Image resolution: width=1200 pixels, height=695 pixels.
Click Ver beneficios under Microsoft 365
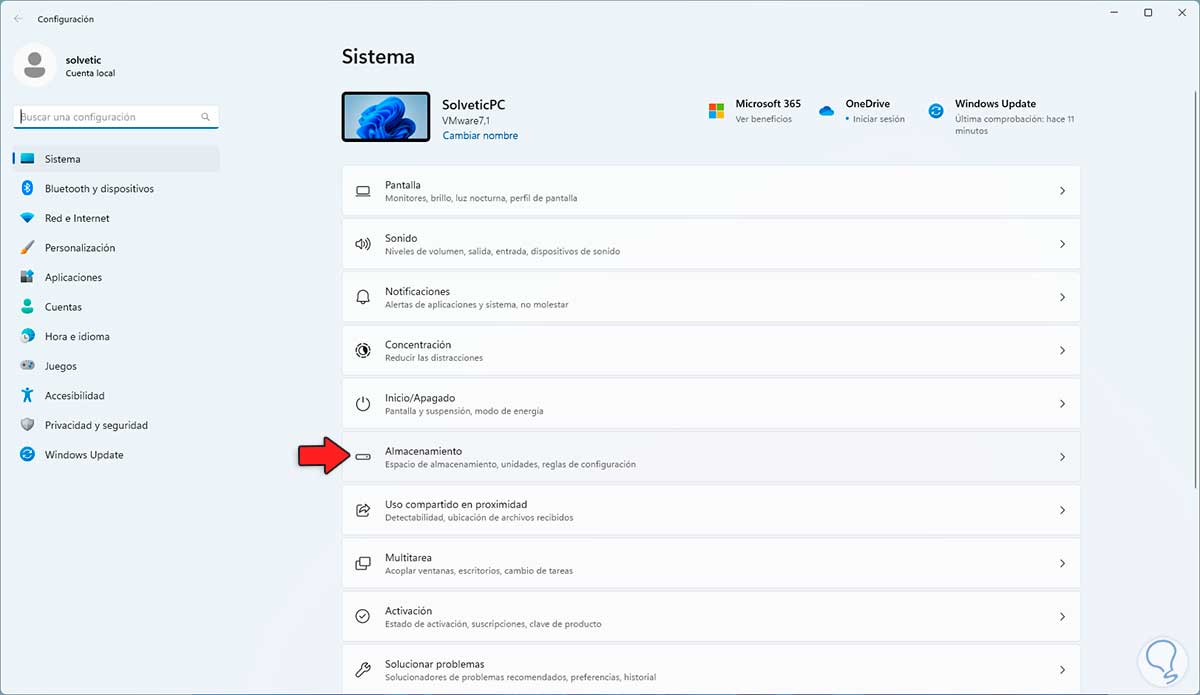coord(763,119)
